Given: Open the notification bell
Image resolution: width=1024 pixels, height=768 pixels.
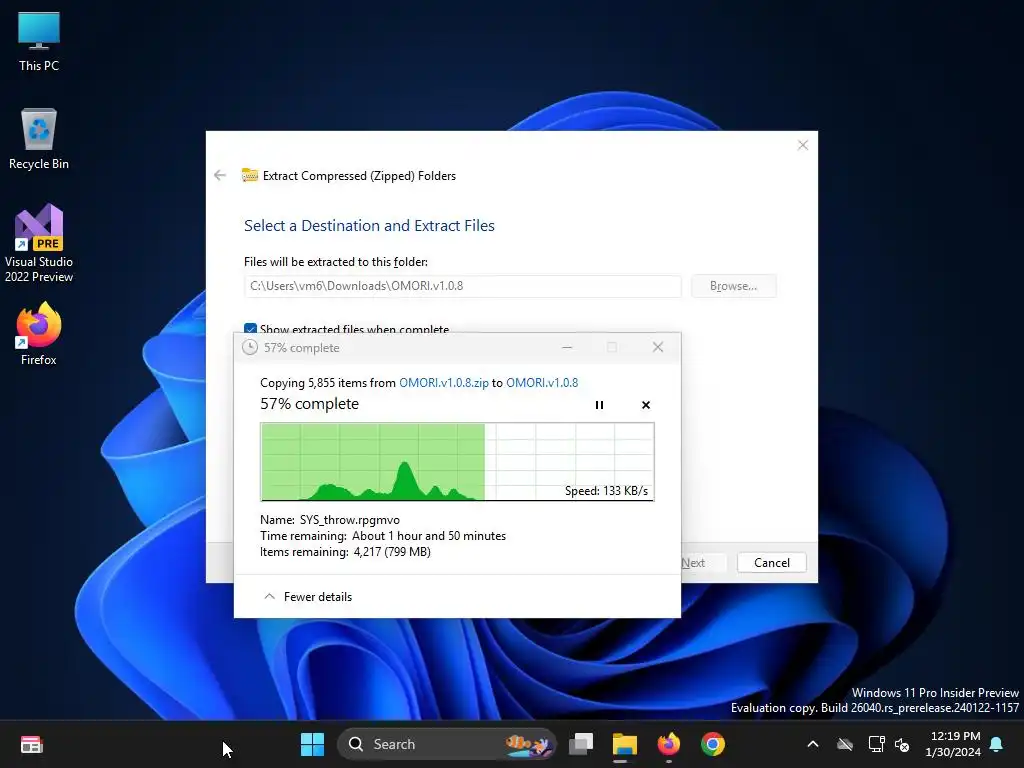Looking at the screenshot, I should click(997, 744).
